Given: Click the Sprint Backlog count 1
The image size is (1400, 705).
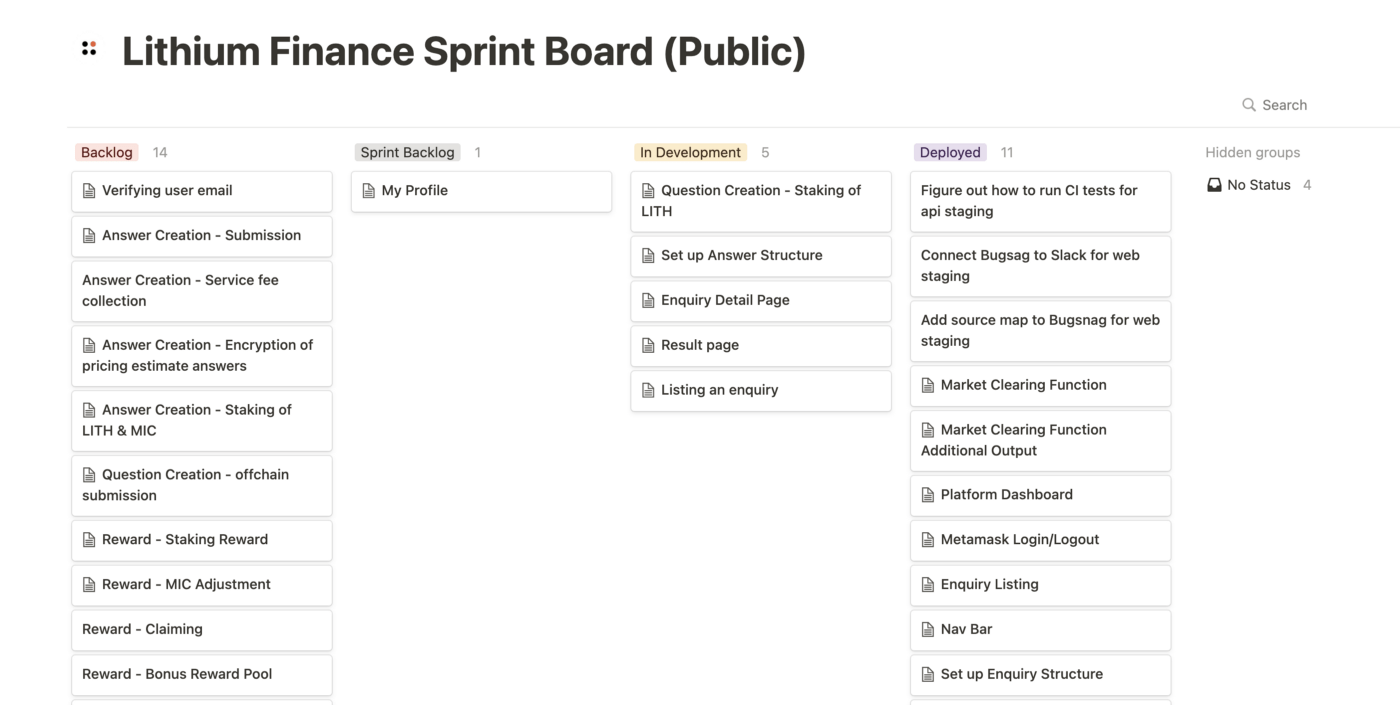Looking at the screenshot, I should pos(478,152).
